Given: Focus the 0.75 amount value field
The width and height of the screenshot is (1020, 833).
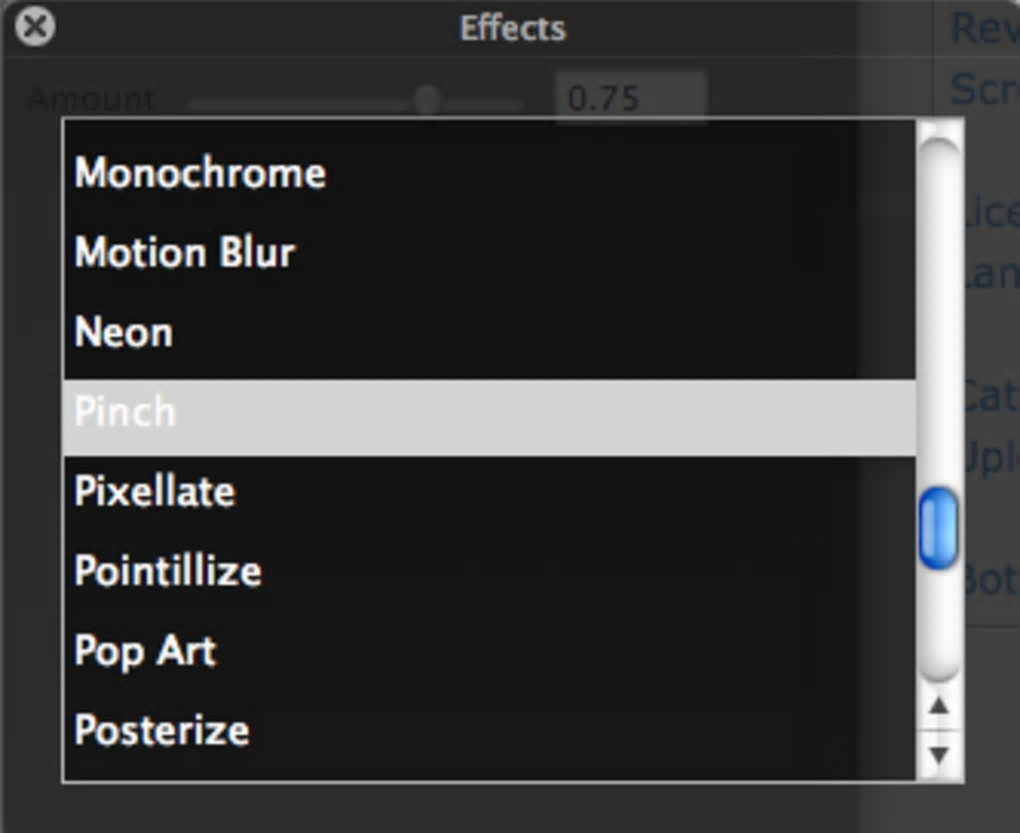Looking at the screenshot, I should [630, 98].
